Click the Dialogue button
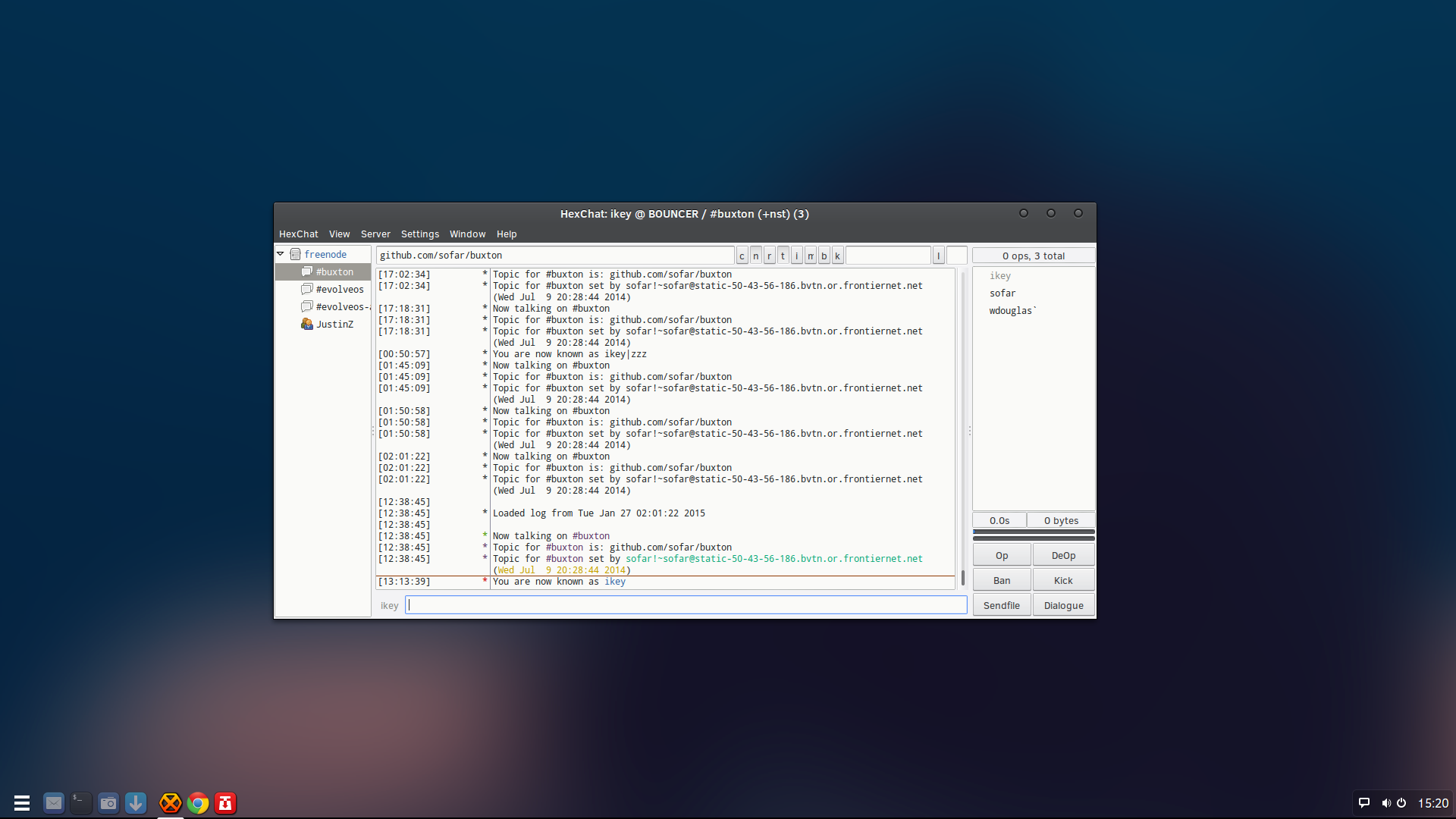The height and width of the screenshot is (819, 1456). [1063, 605]
